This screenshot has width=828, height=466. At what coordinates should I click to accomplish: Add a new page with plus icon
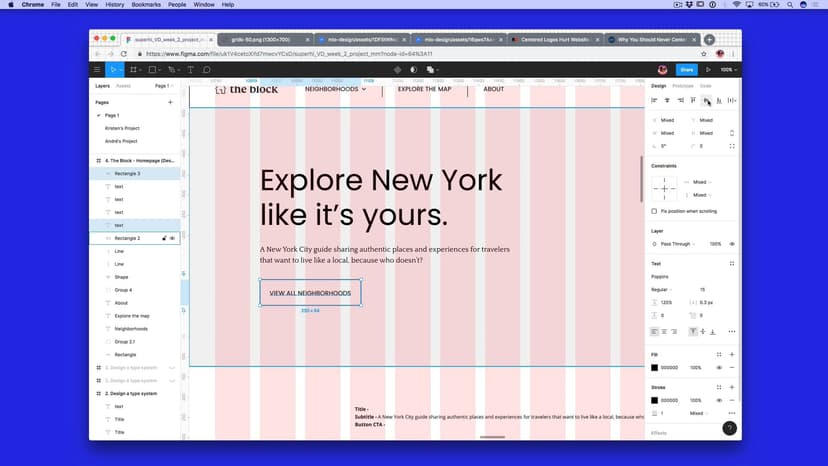170,102
